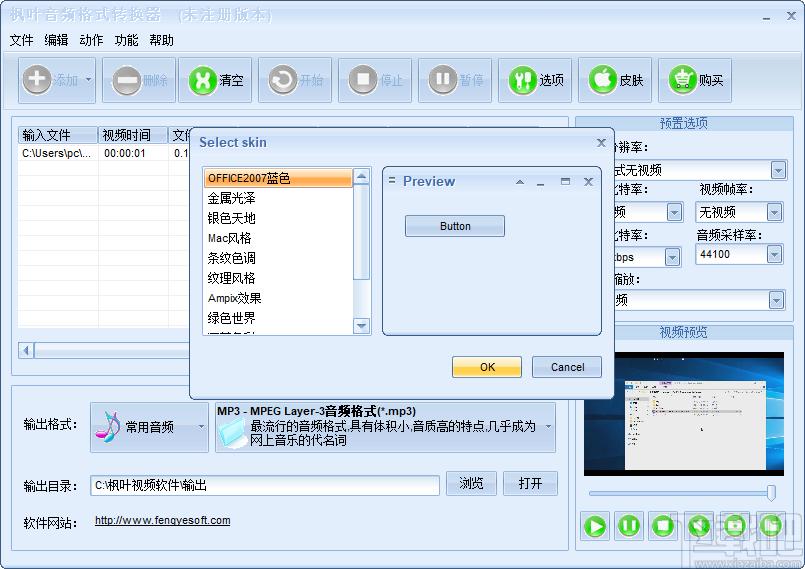The height and width of the screenshot is (569, 805).
Task: Open the 动作 menu
Action: click(x=91, y=40)
